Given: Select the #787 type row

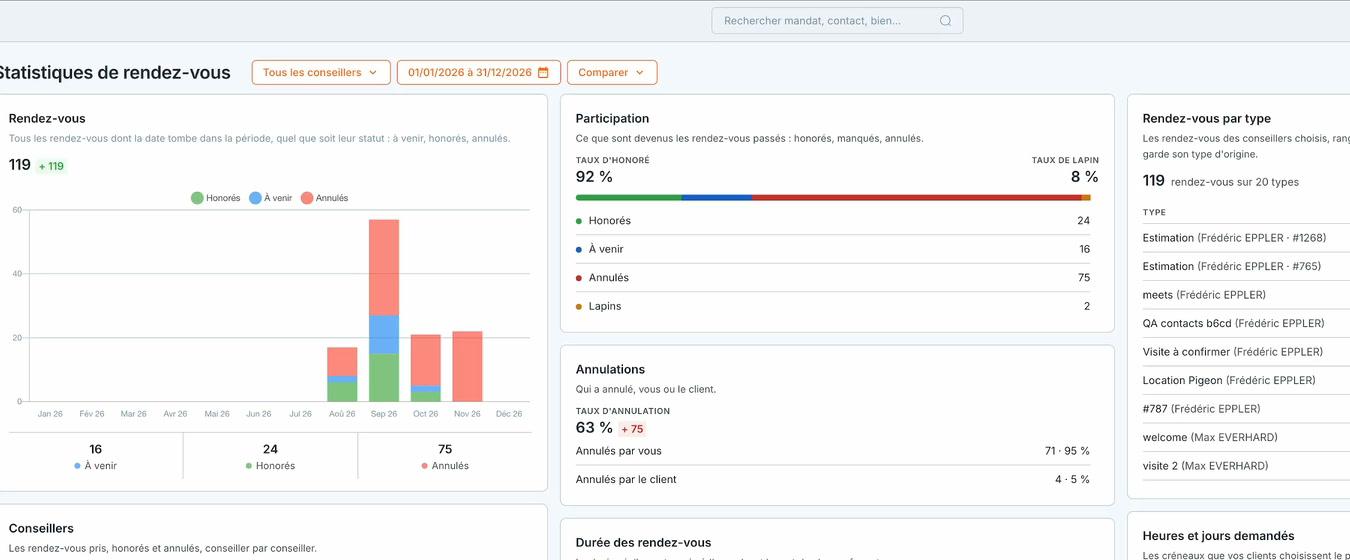Looking at the screenshot, I should pyautogui.click(x=1246, y=409).
